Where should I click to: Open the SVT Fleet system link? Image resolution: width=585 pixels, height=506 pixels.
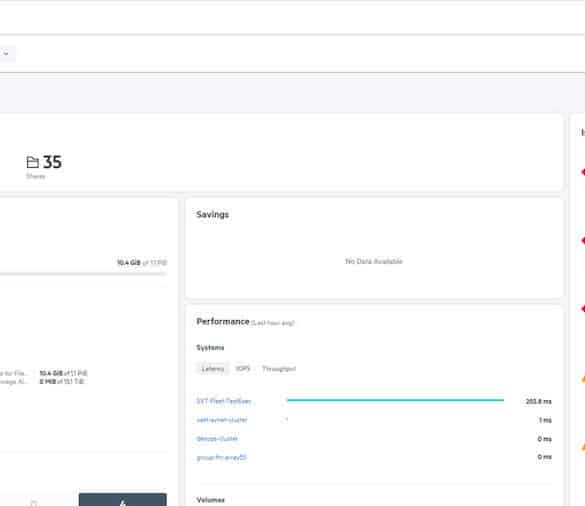click(x=223, y=401)
